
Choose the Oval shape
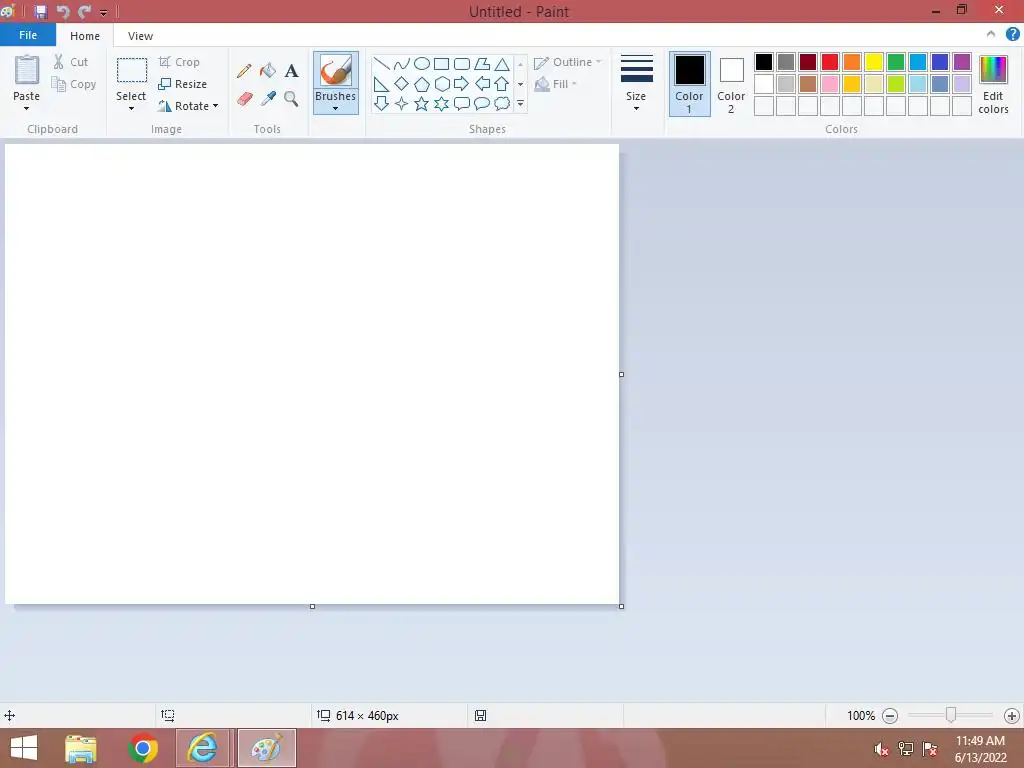422,63
